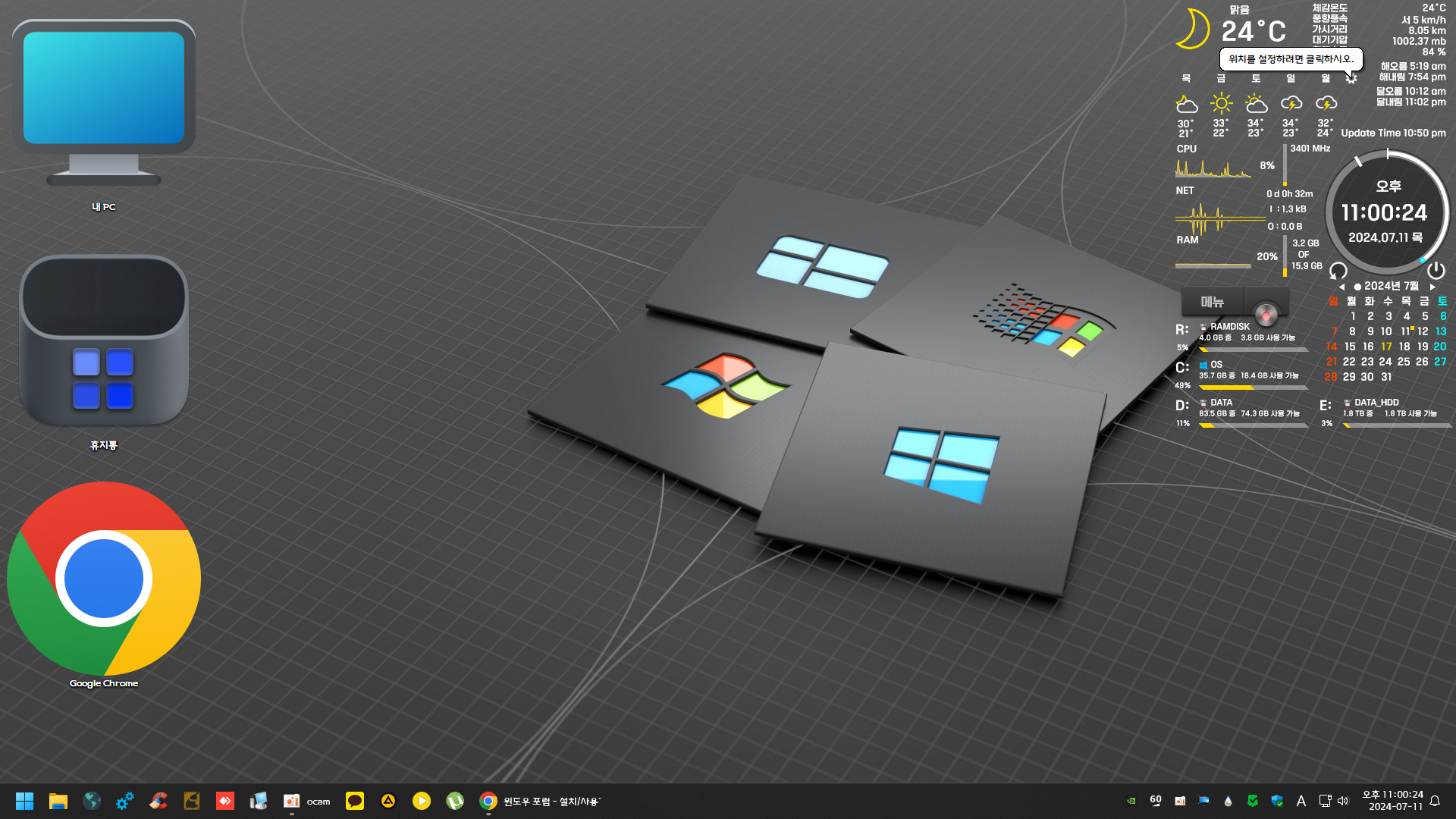Click the oCam tray icon
The height and width of the screenshot is (819, 1456).
[1180, 801]
